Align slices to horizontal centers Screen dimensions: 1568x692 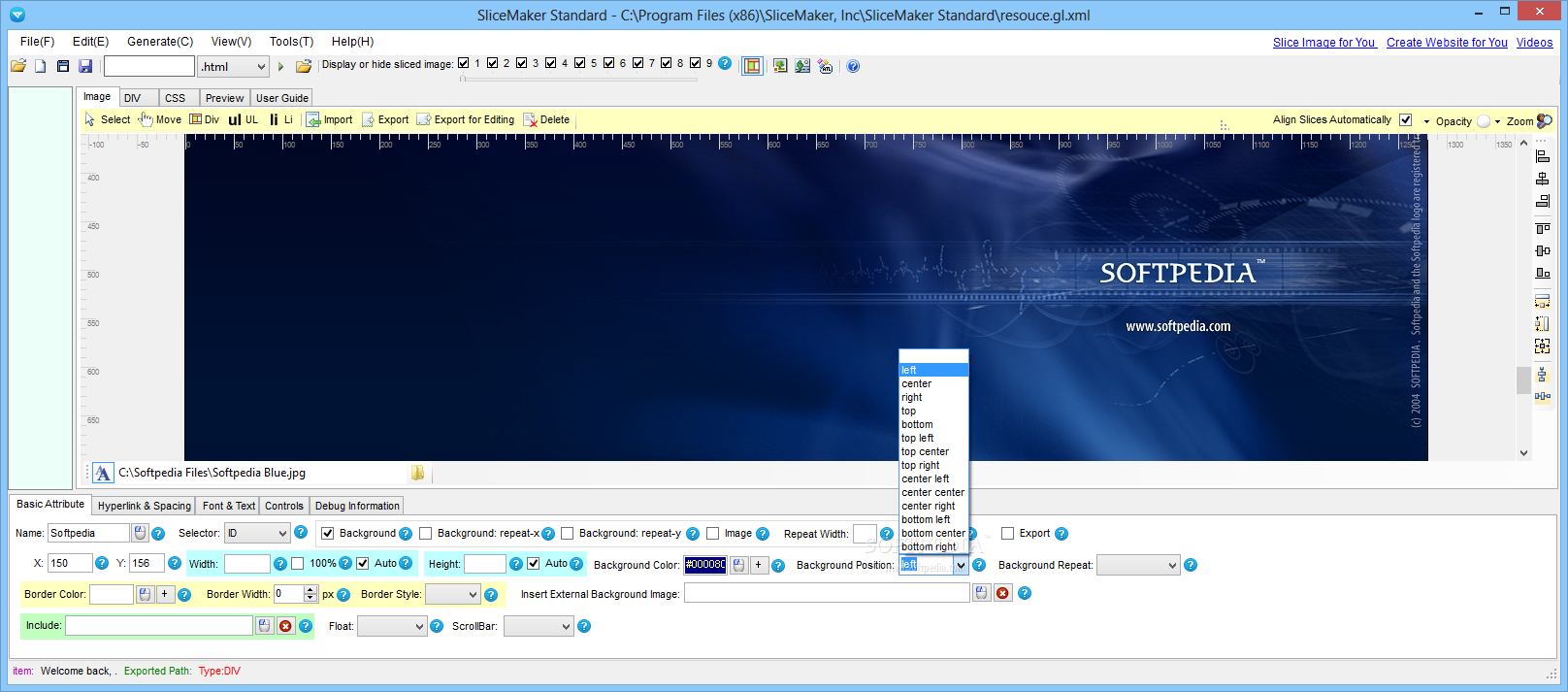pyautogui.click(x=1543, y=179)
